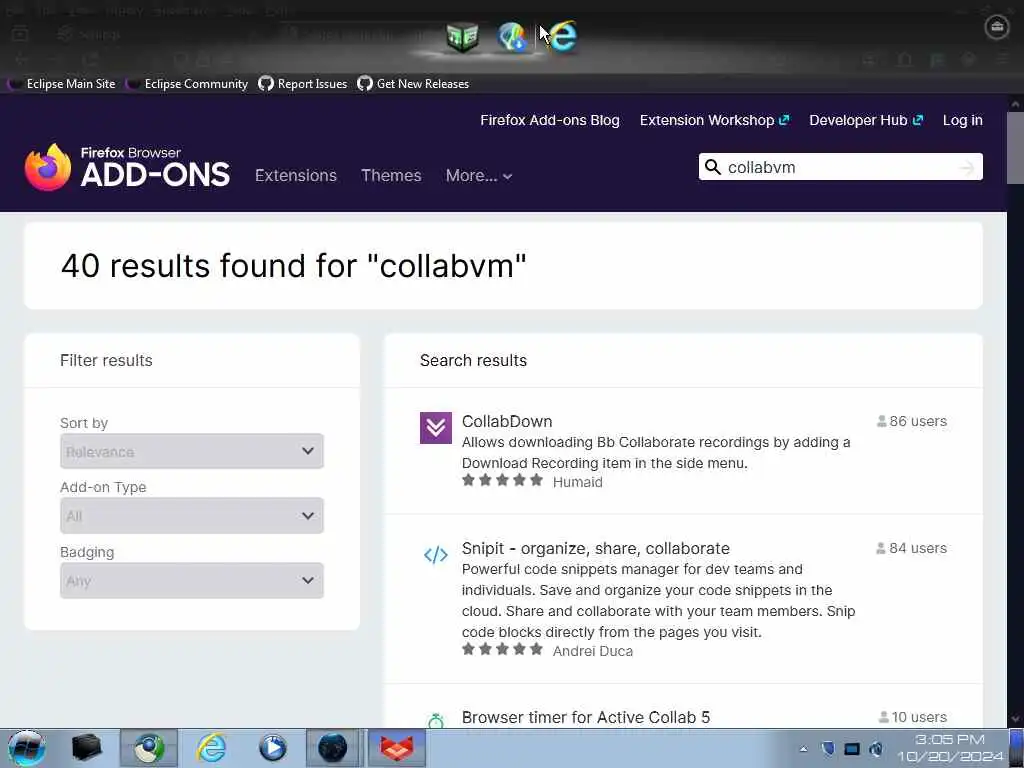Open Browser timer for Active Collab 5
Image resolution: width=1024 pixels, height=768 pixels.
(586, 717)
